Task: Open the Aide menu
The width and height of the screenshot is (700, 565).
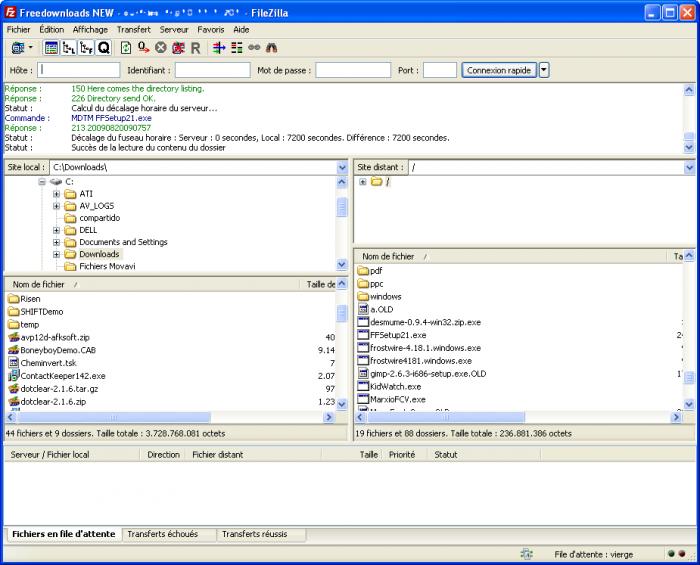Action: click(x=241, y=29)
